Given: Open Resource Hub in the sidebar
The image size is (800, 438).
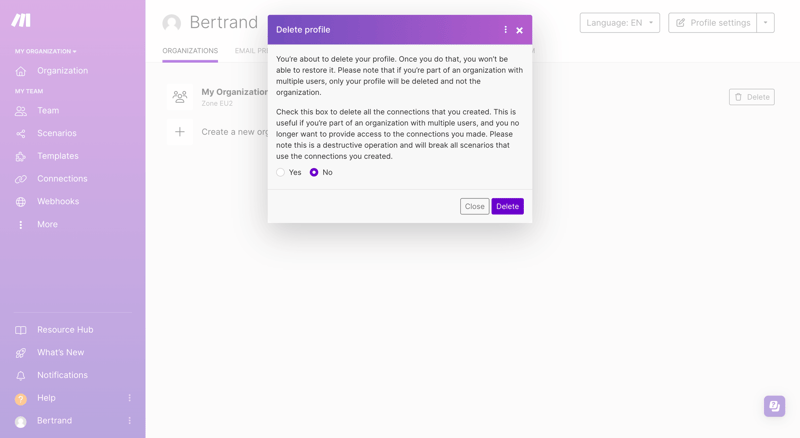Looking at the screenshot, I should [x=65, y=330].
